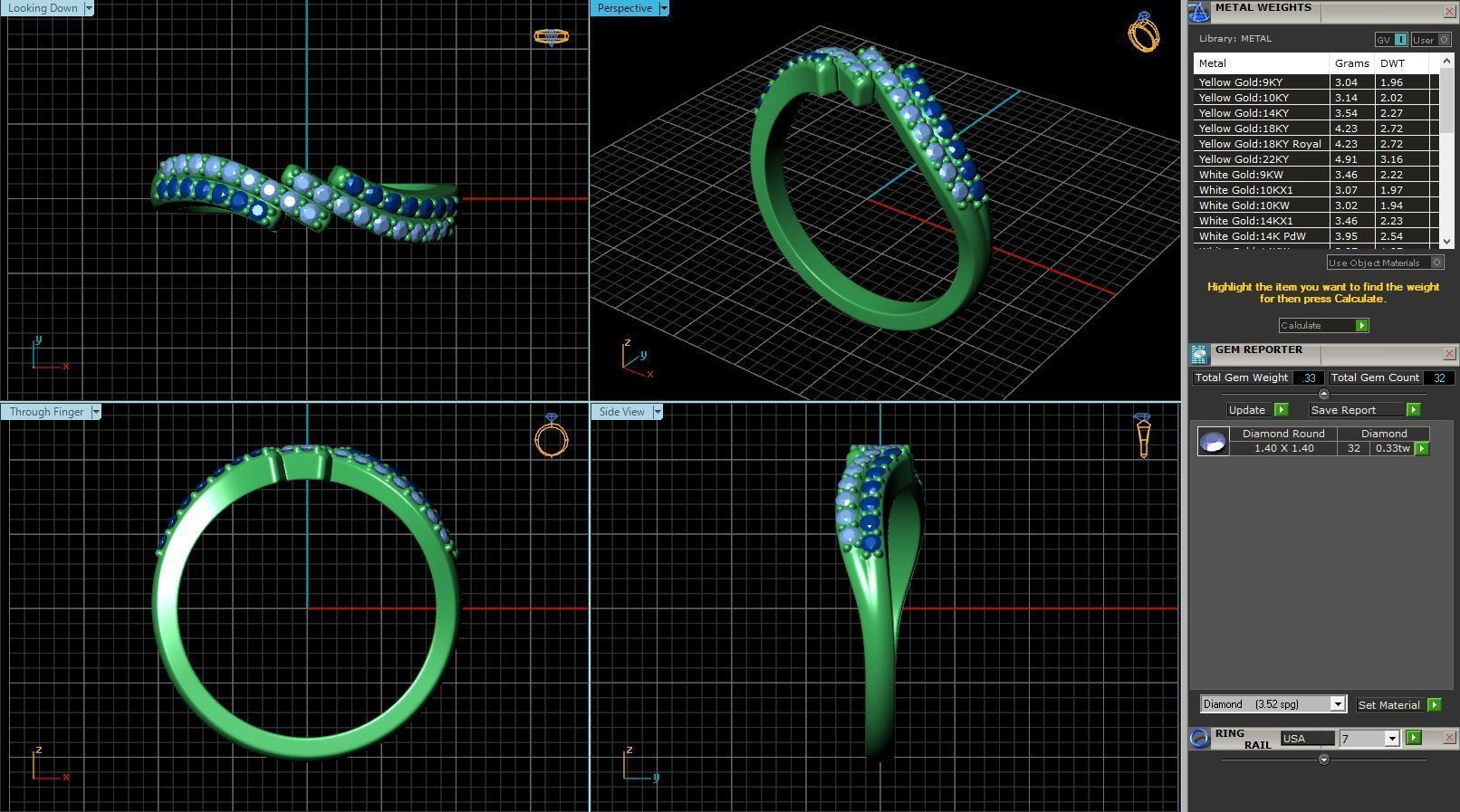Click the 1.40 X 1.40 gem size cell

pos(1283,449)
